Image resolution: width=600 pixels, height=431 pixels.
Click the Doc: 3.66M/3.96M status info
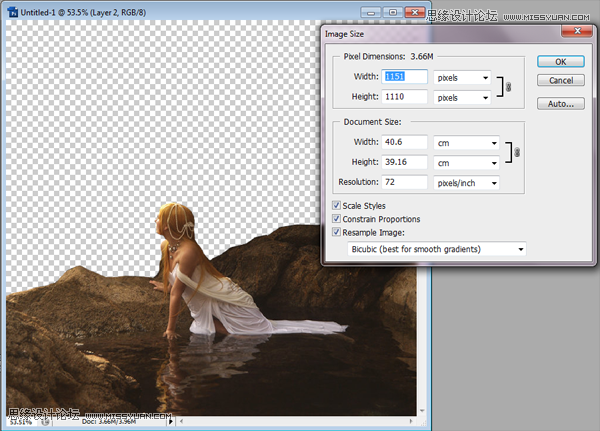109,421
